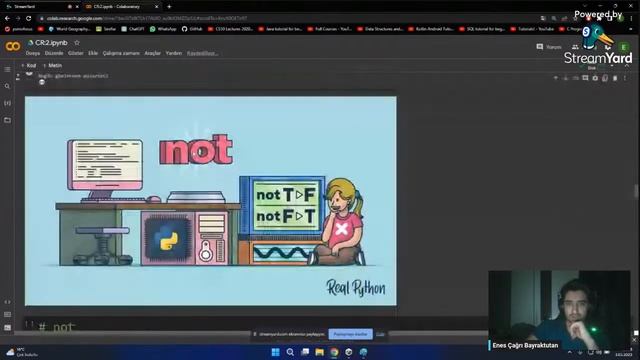Open the table of contents sidebar icon
This screenshot has width=640, height=360.
(x=7, y=69)
